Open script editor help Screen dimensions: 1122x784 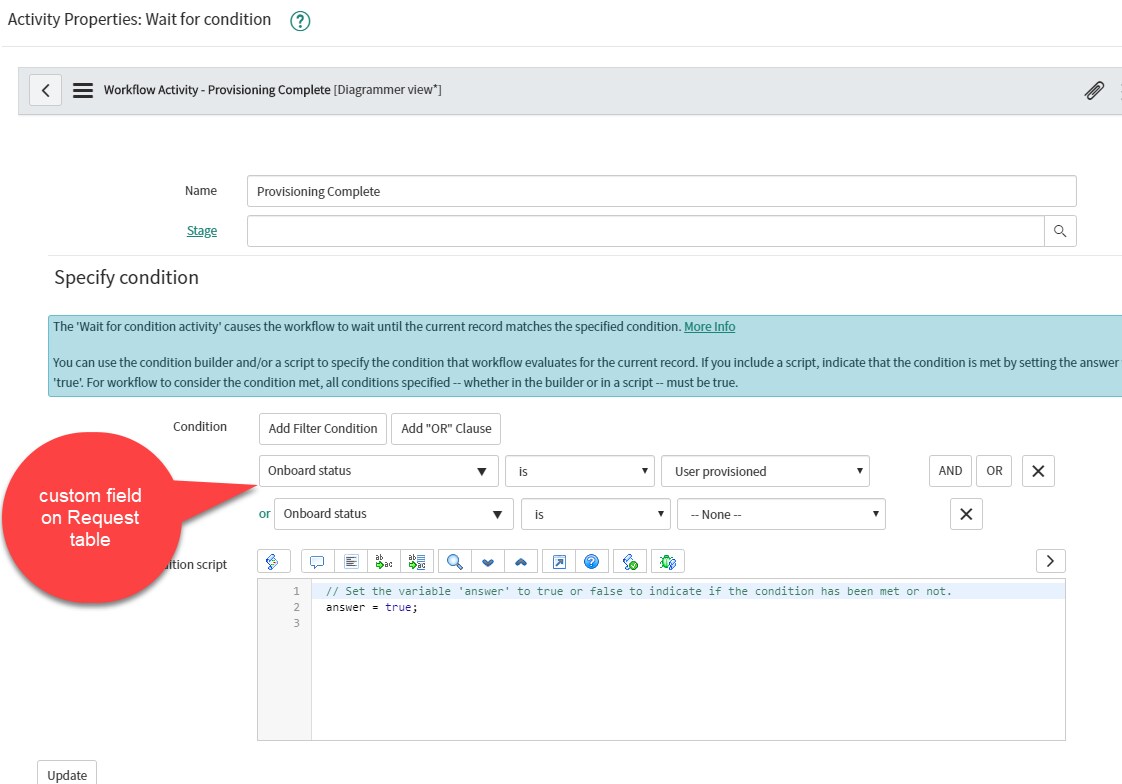(592, 561)
